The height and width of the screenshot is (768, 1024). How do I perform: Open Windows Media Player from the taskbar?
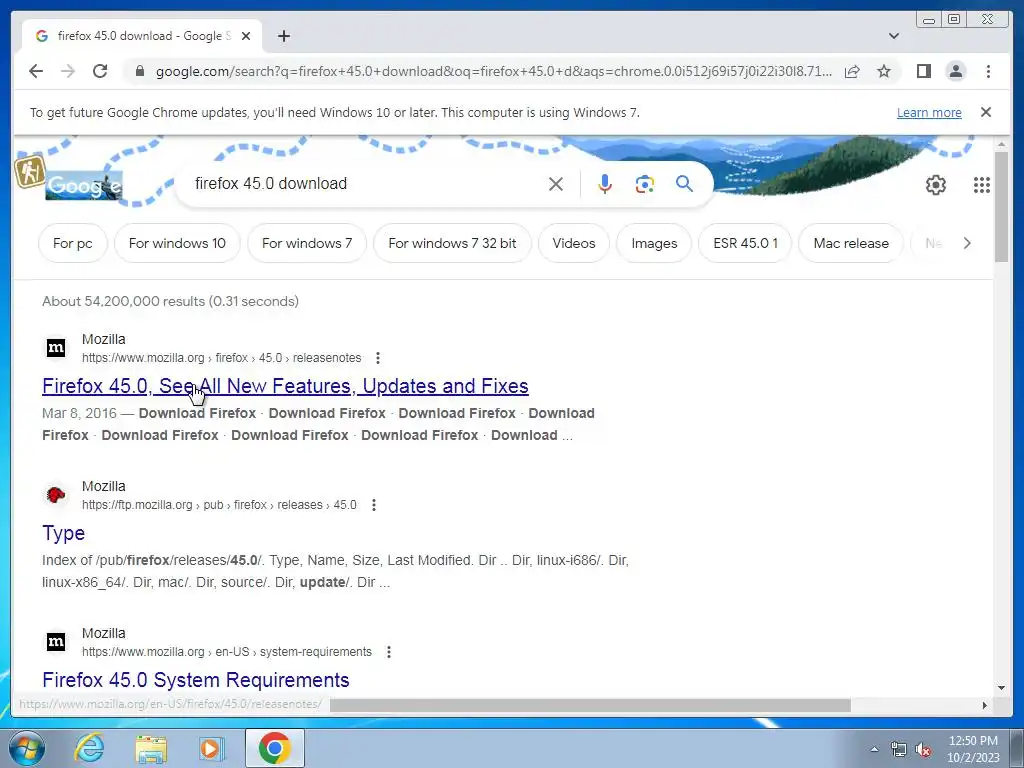click(x=211, y=748)
